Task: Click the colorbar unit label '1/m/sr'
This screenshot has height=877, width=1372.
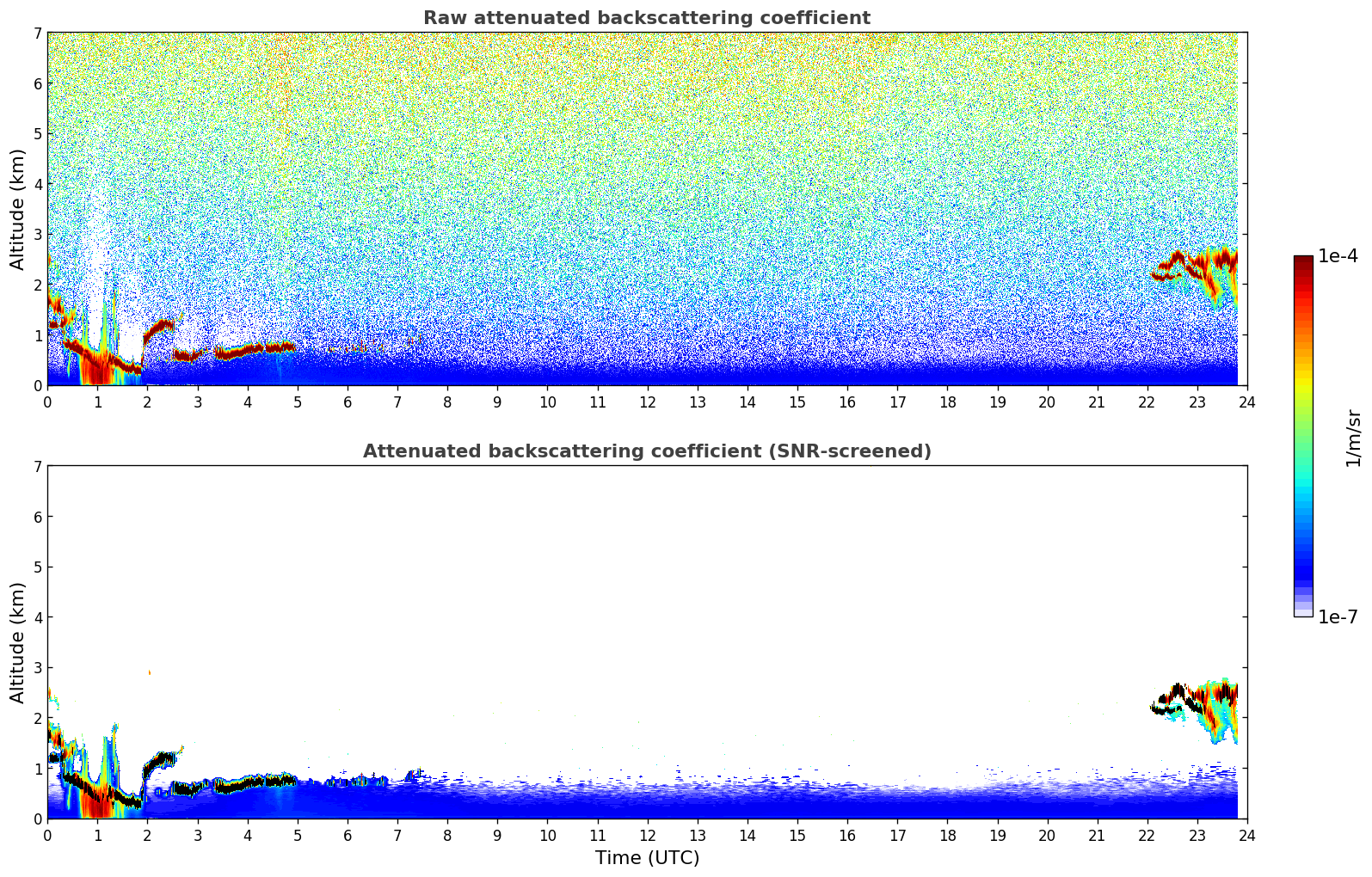Action: [x=1353, y=438]
